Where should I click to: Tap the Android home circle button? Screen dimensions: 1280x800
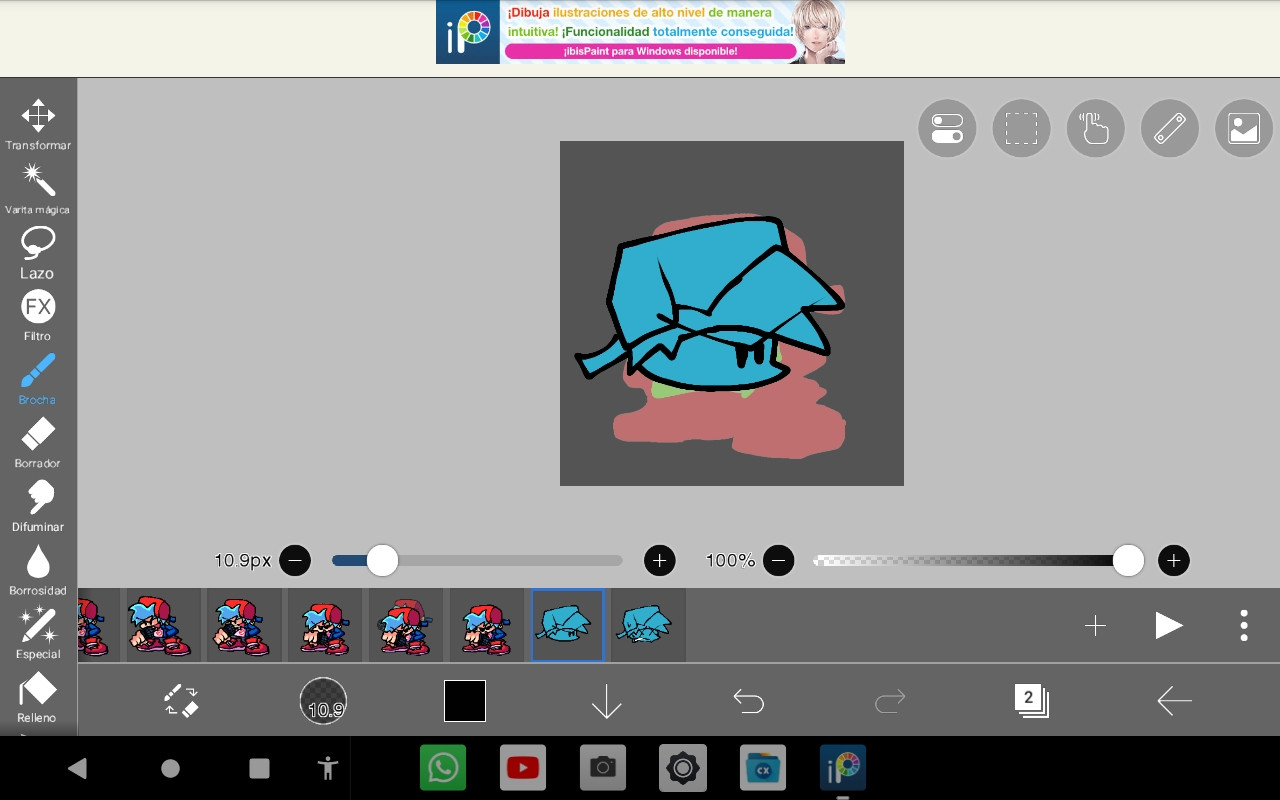pyautogui.click(x=170, y=768)
